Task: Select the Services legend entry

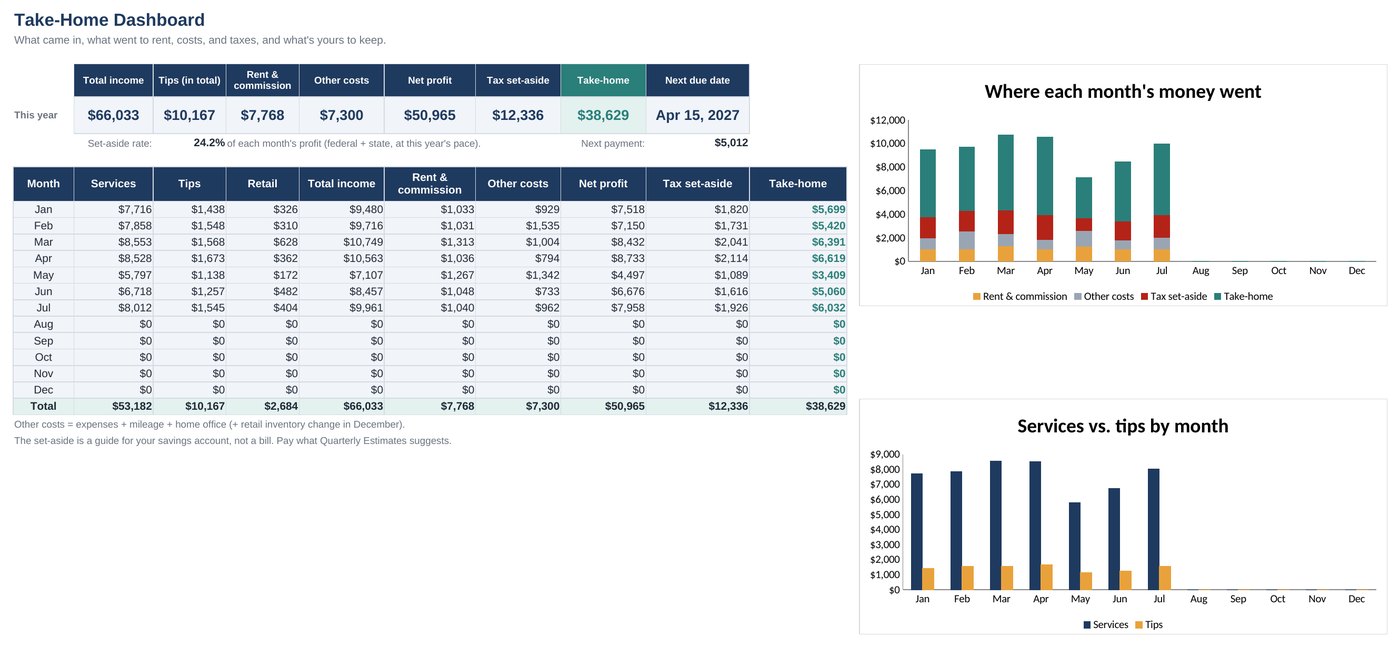Action: point(1106,624)
